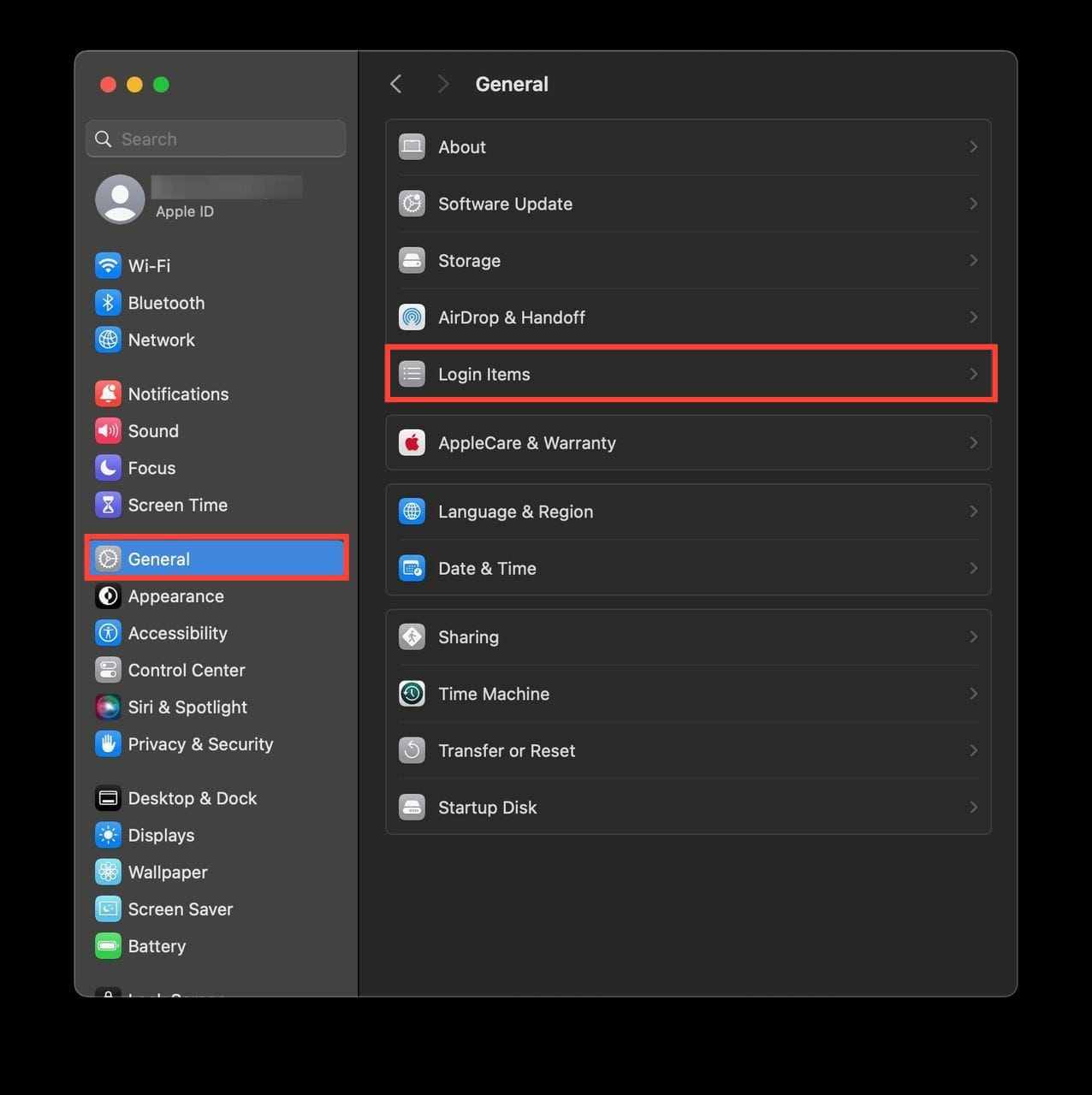This screenshot has width=1092, height=1095.
Task: Click the Bluetooth icon in sidebar
Action: pos(108,303)
